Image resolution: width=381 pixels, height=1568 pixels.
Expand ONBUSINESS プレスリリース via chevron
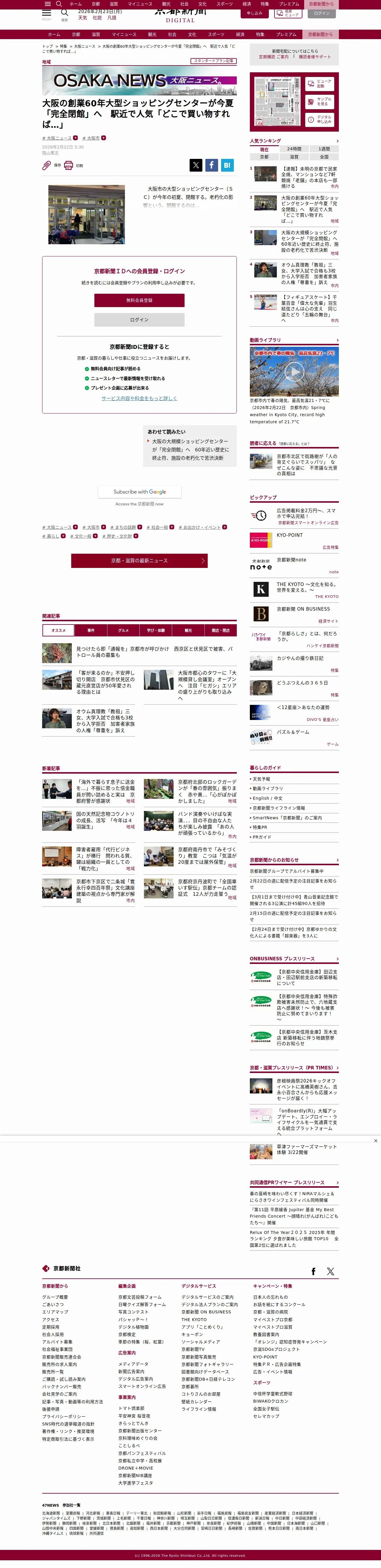[x=337, y=959]
